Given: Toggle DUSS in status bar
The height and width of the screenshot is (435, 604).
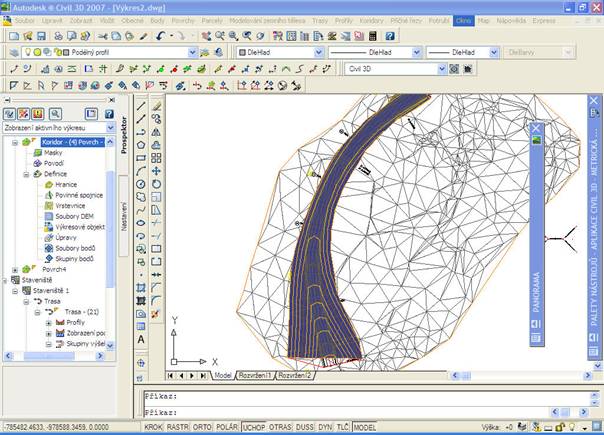Looking at the screenshot, I should [305, 427].
